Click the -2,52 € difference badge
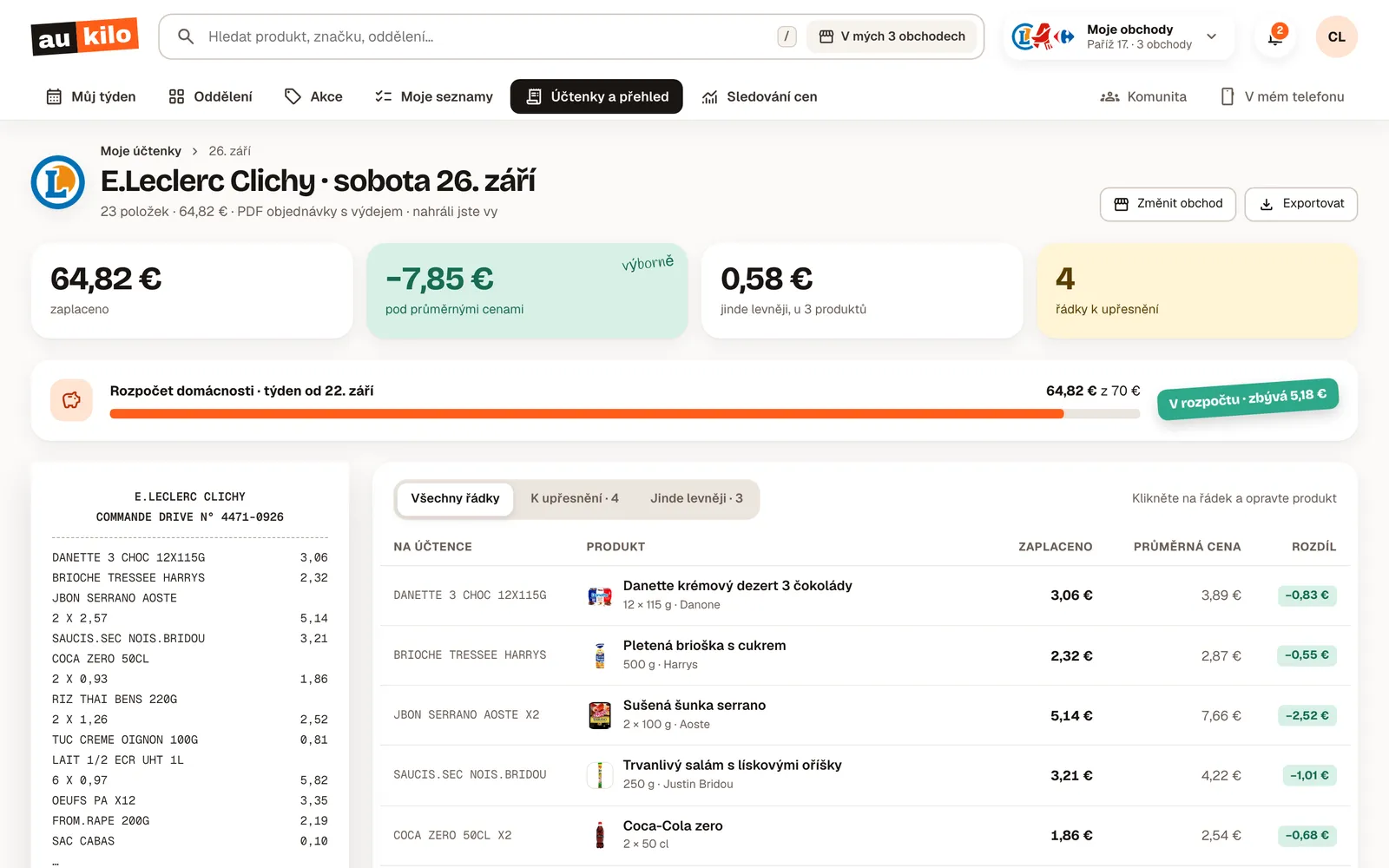1389x868 pixels. [1307, 716]
